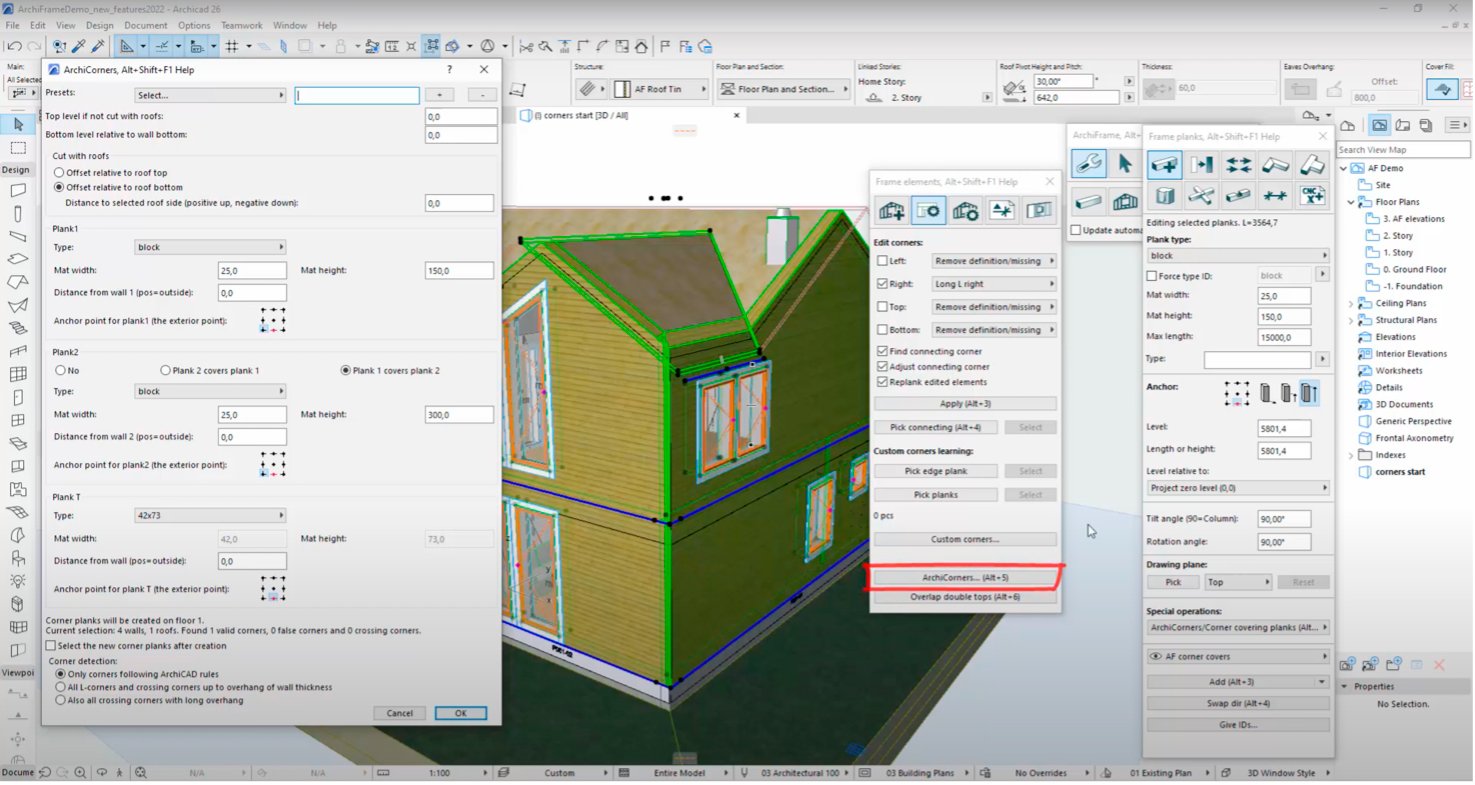
Task: Click the single plank icon in ArchiFrame palette
Action: pos(1089,201)
